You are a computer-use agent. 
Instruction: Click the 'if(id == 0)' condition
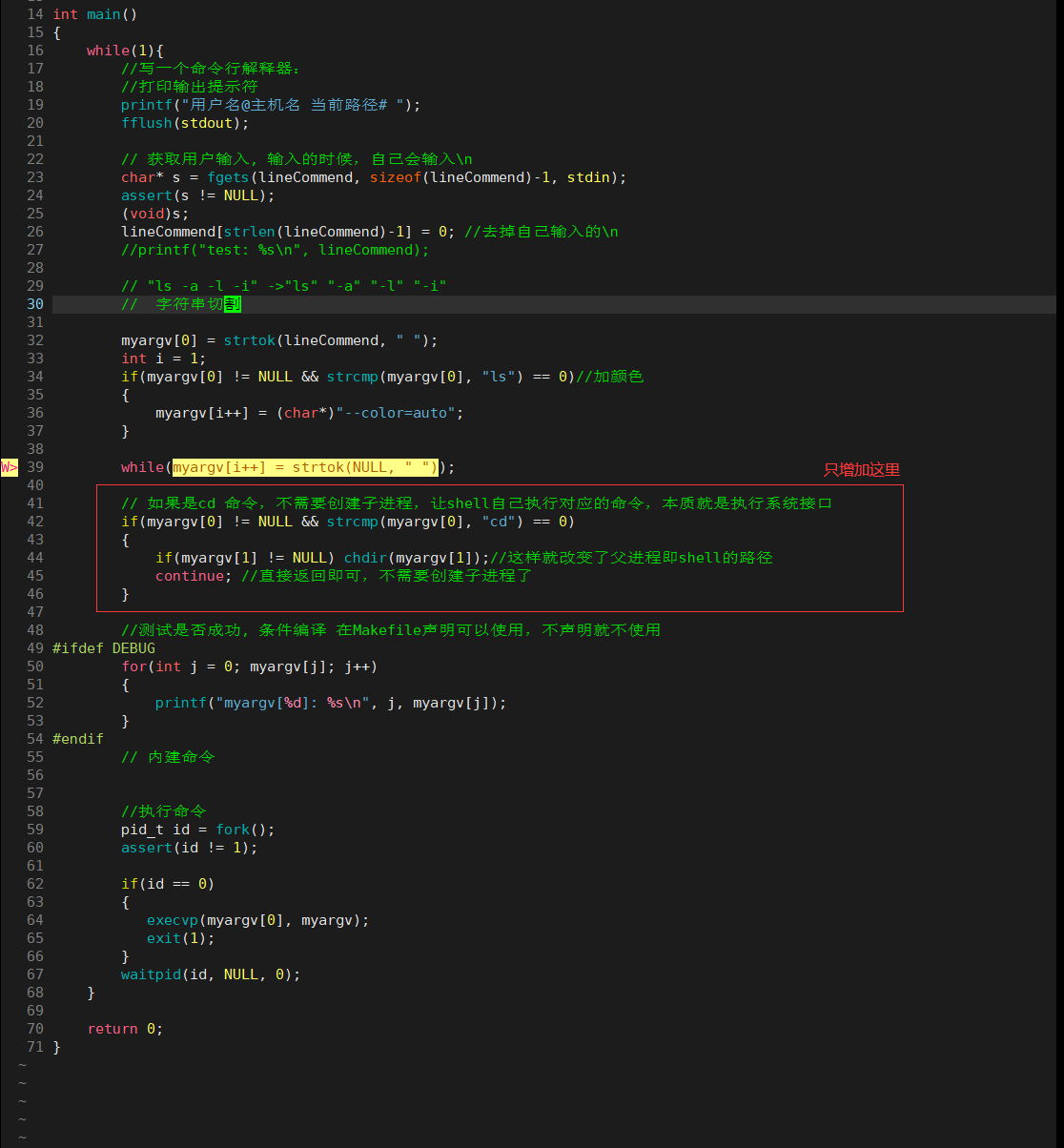[168, 884]
